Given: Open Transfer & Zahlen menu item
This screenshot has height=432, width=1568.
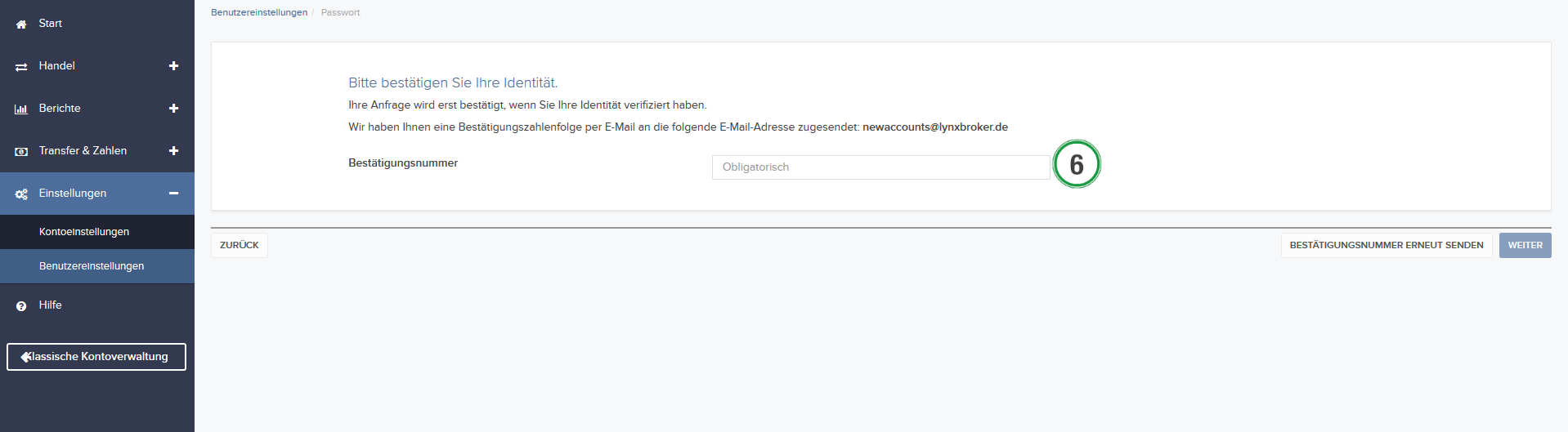Looking at the screenshot, I should pos(97,151).
